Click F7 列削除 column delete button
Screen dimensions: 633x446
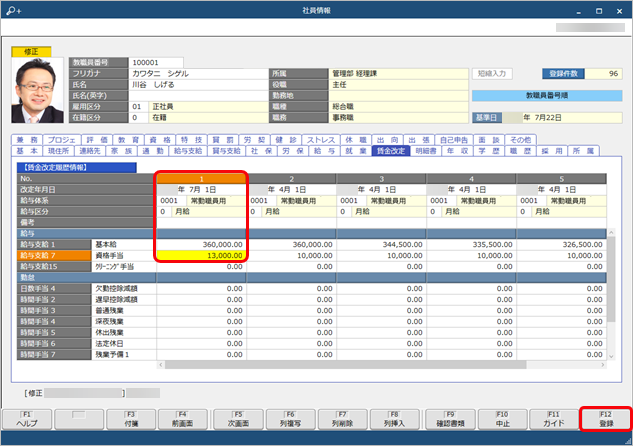click(342, 419)
